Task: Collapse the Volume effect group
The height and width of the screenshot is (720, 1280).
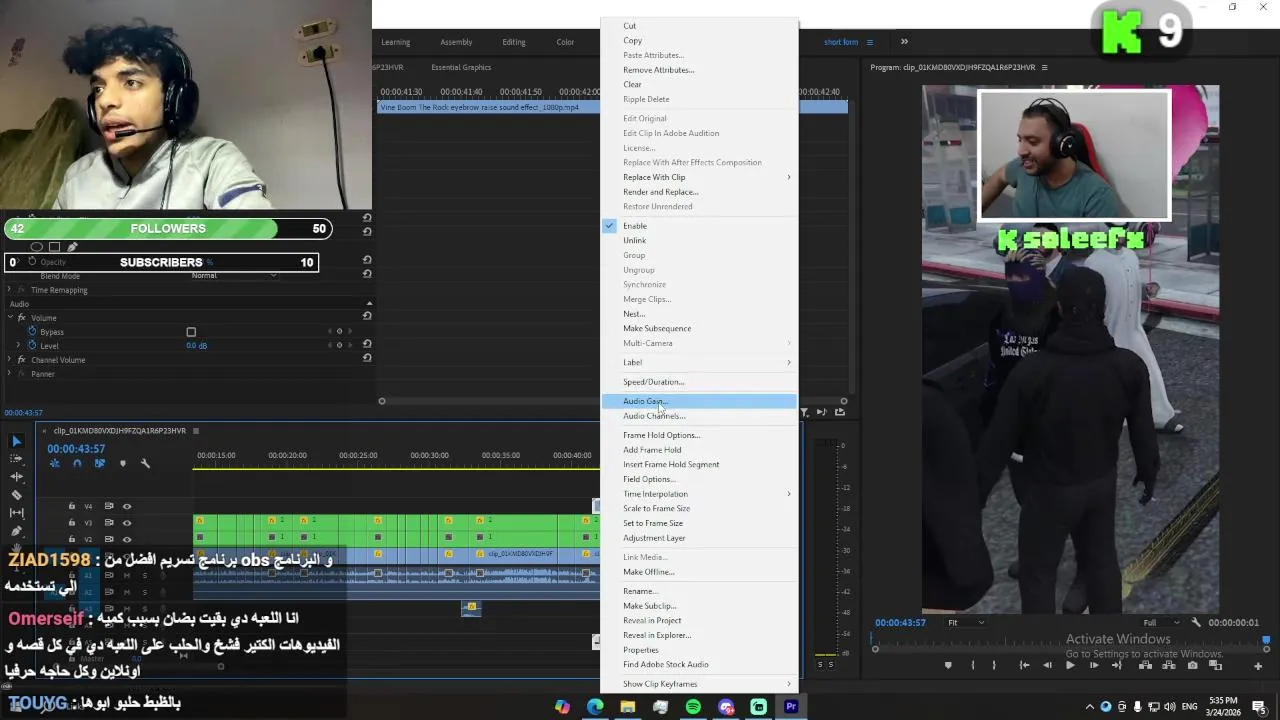Action: 10,317
